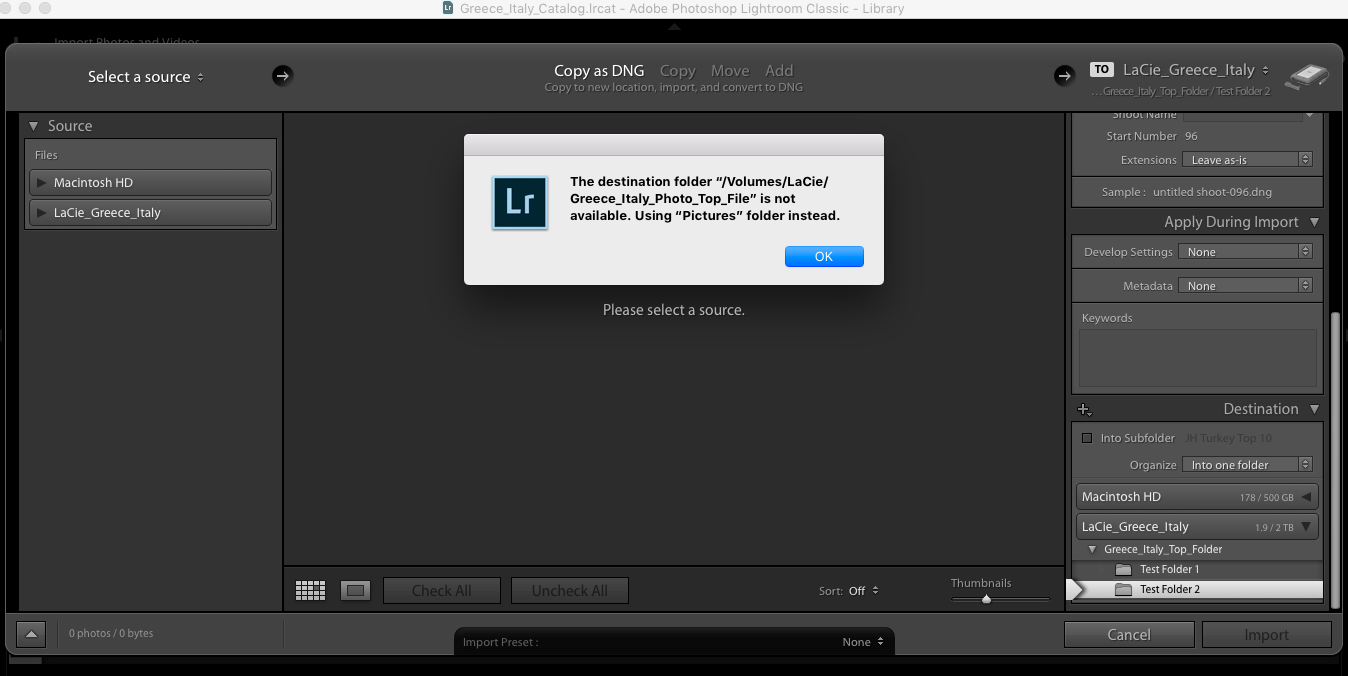Choose the Move import mode

tap(730, 71)
